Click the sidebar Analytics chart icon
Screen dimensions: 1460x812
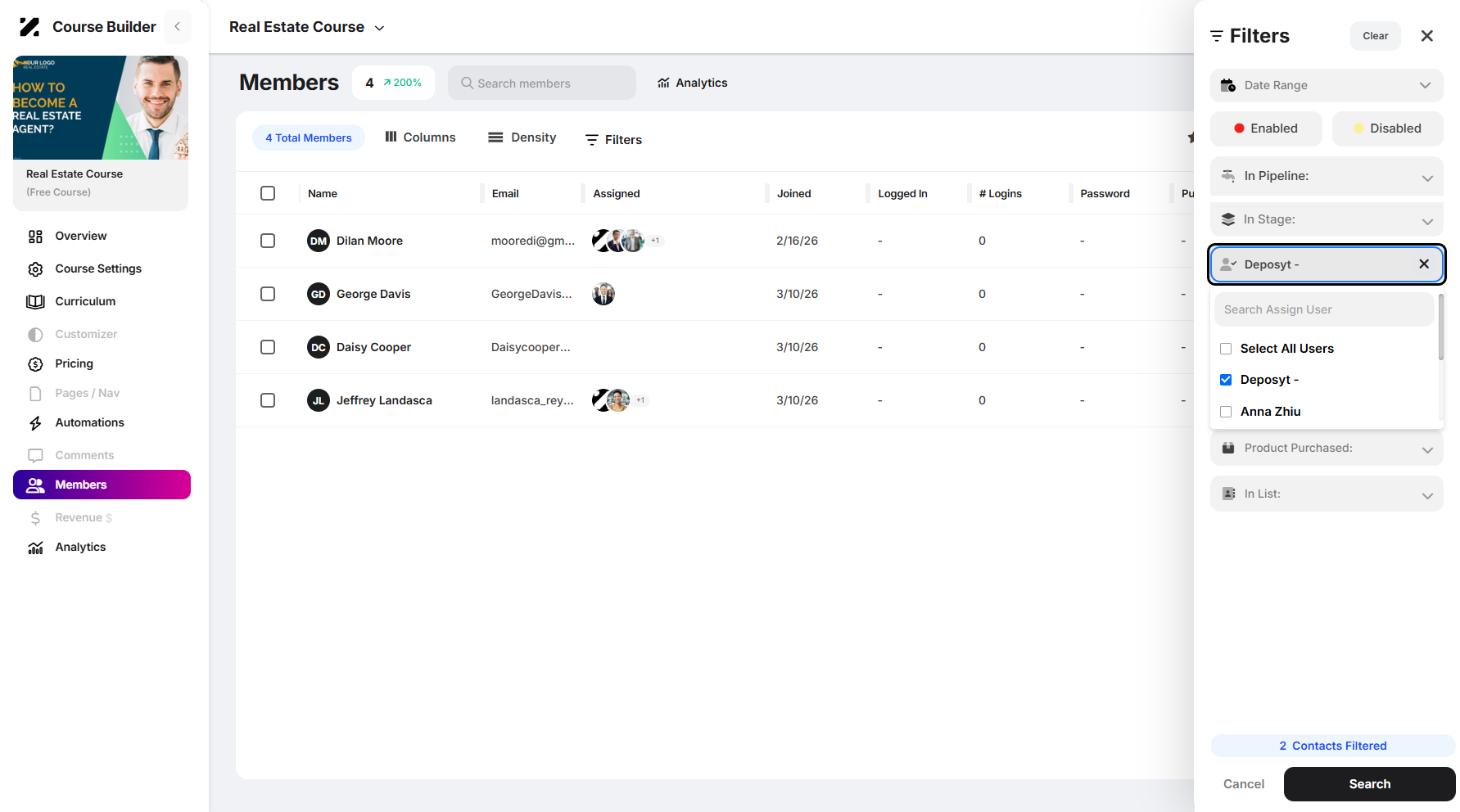coord(35,548)
